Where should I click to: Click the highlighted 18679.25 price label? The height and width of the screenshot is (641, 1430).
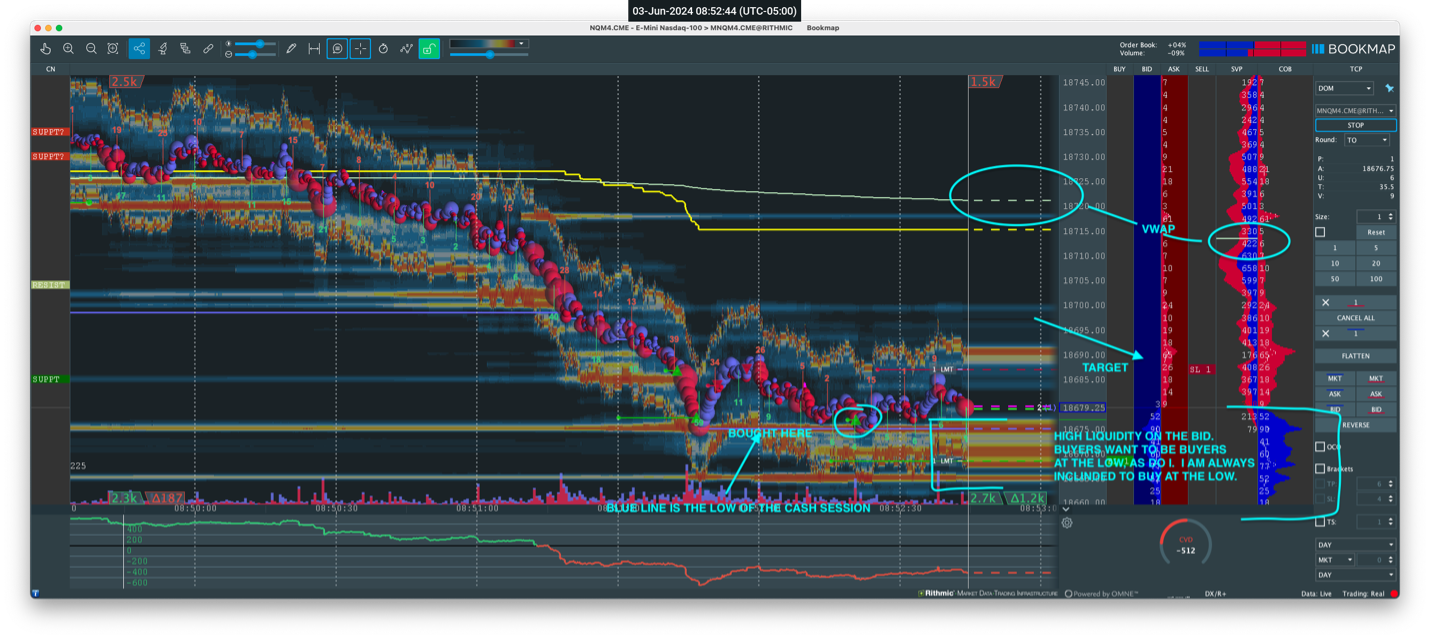[x=1082, y=408]
